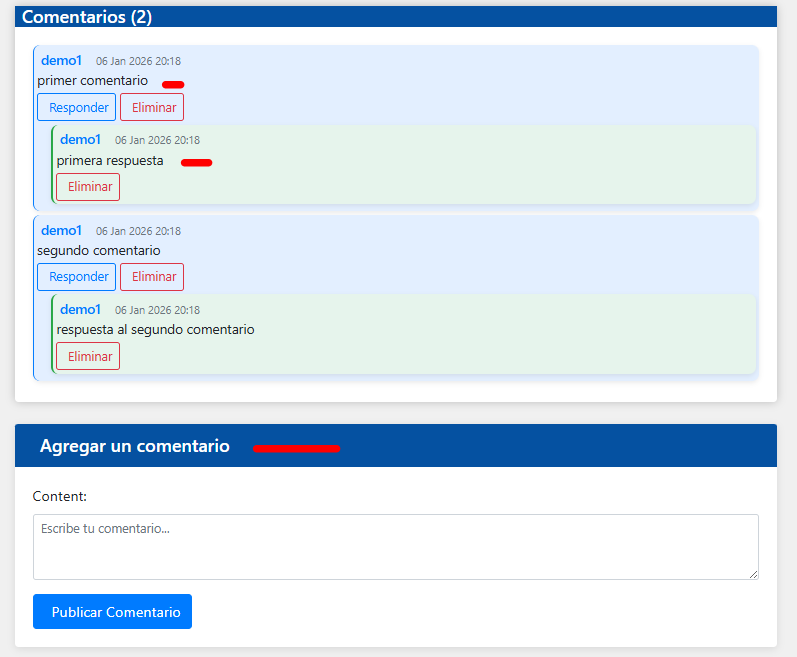Select the "primera respuesta" reply text
The width and height of the screenshot is (797, 657).
(110, 160)
